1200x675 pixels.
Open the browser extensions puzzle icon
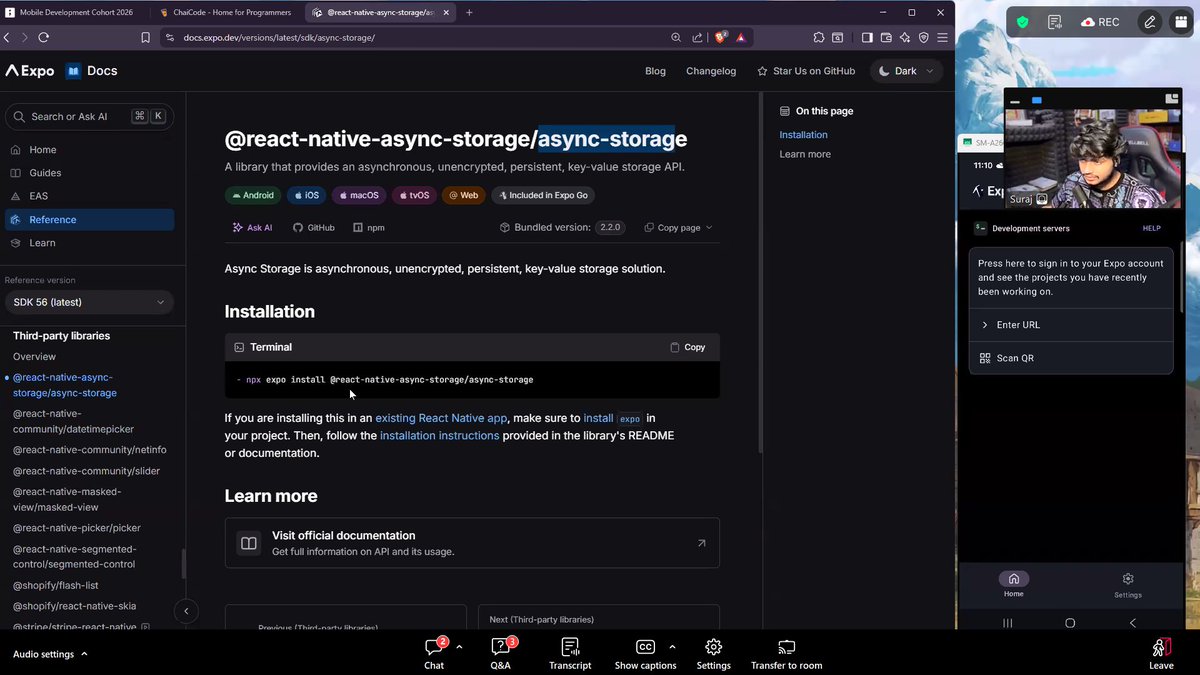pyautogui.click(x=819, y=37)
